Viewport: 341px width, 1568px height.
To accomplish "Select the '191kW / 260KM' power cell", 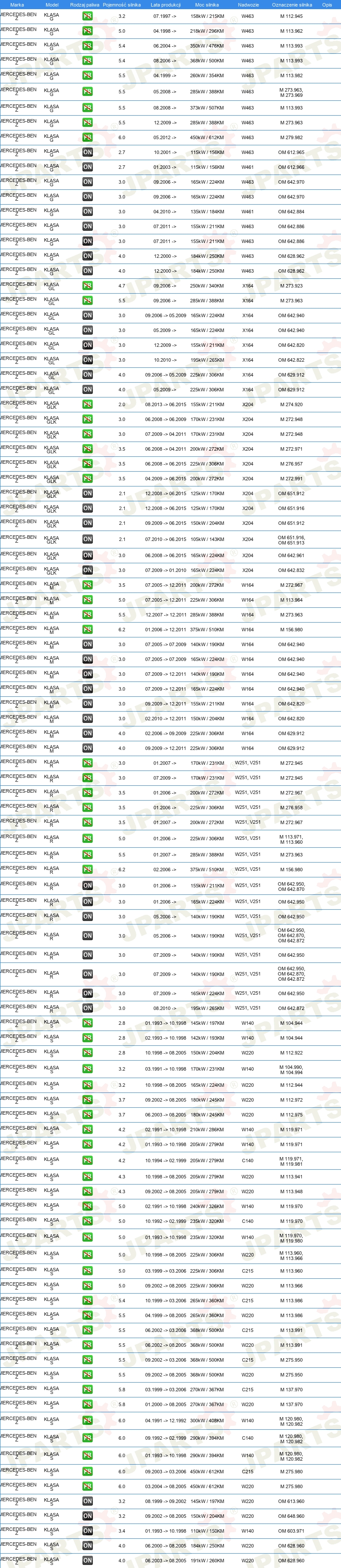I will 207,1561.
